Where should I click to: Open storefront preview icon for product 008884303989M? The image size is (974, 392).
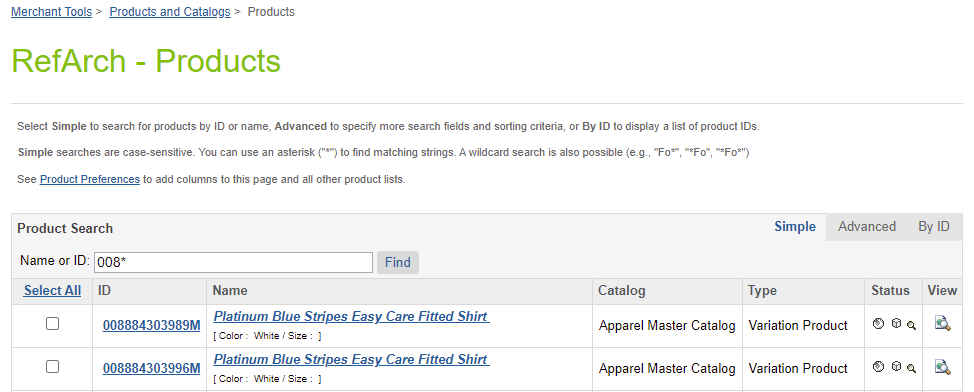[942, 323]
